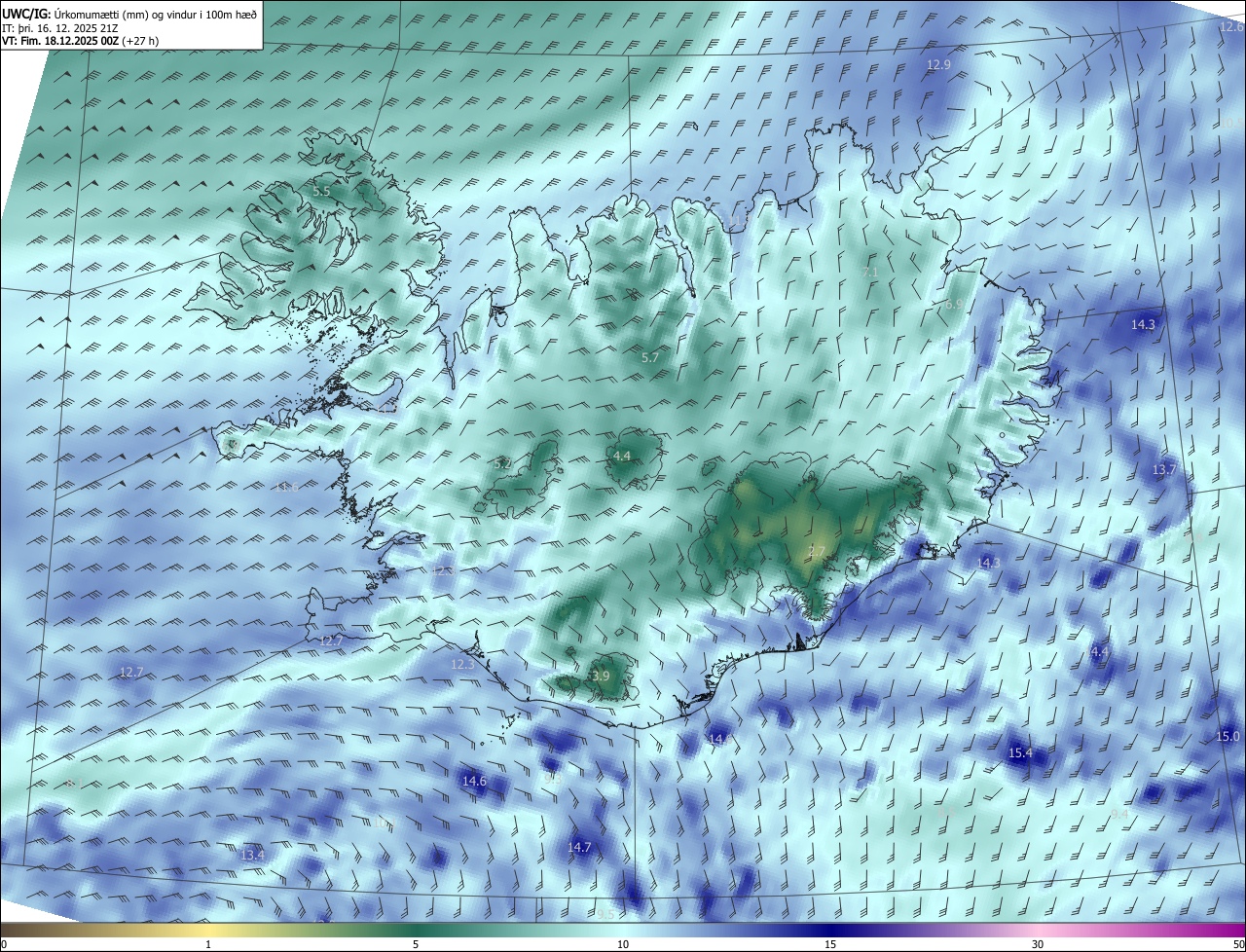This screenshot has height=952, width=1246.
Task: Pick the pale cyan colorbar segment above 10
Action: pos(623,931)
